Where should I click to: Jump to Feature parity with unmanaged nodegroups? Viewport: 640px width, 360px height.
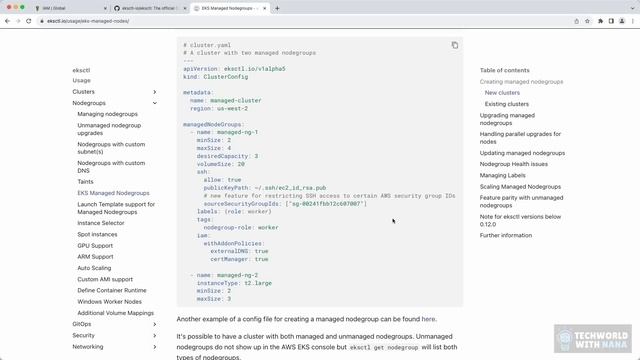coord(521,202)
